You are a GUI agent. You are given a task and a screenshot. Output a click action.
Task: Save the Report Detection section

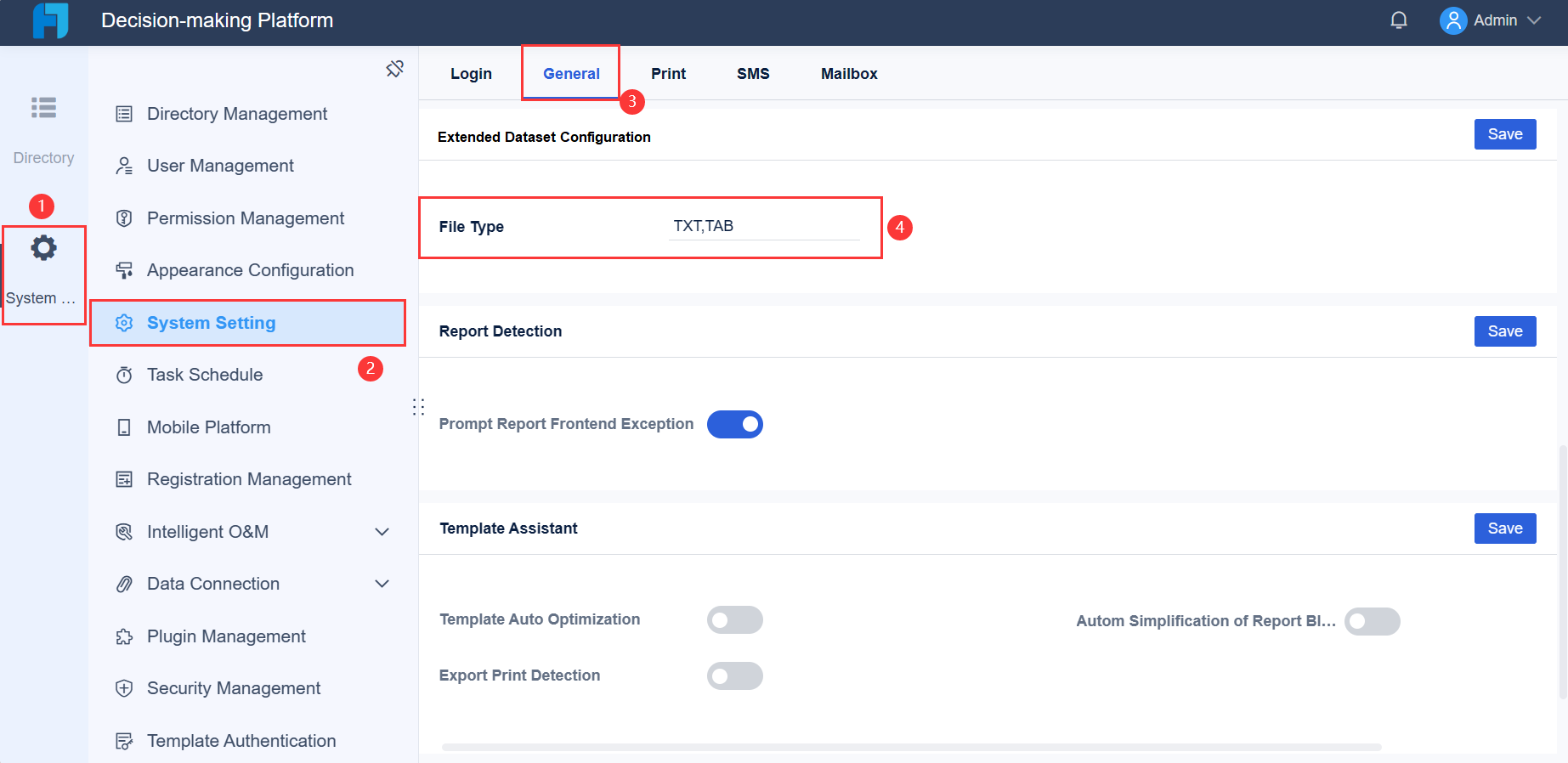pos(1505,331)
